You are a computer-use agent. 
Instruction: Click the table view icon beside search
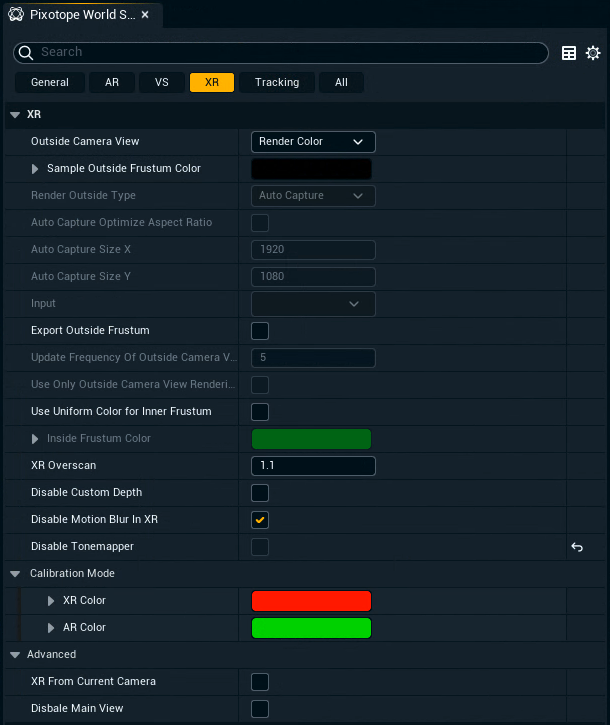569,53
